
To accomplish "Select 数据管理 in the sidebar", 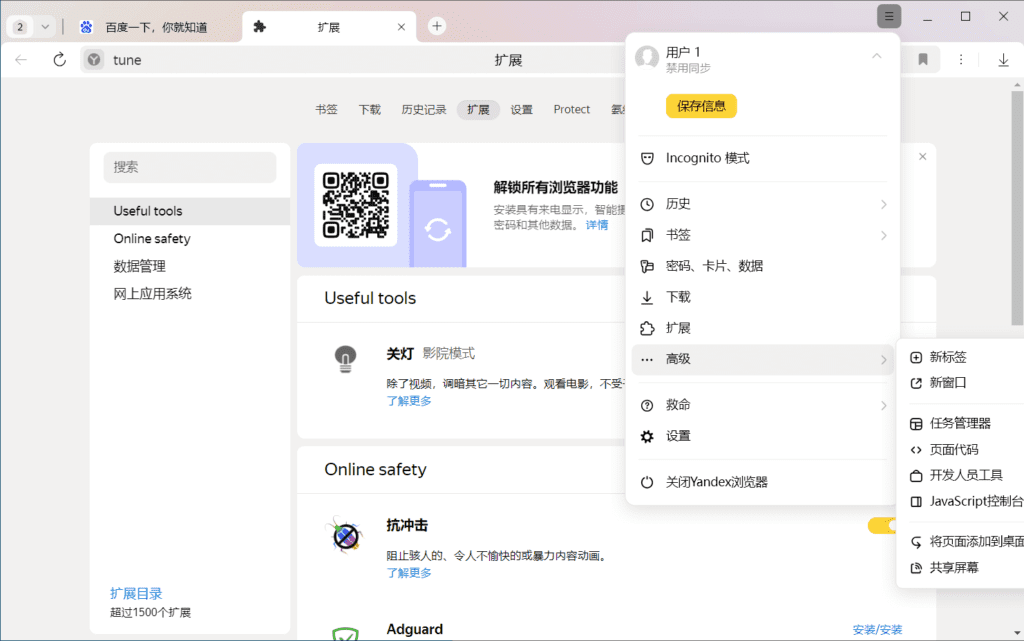I will point(190,266).
